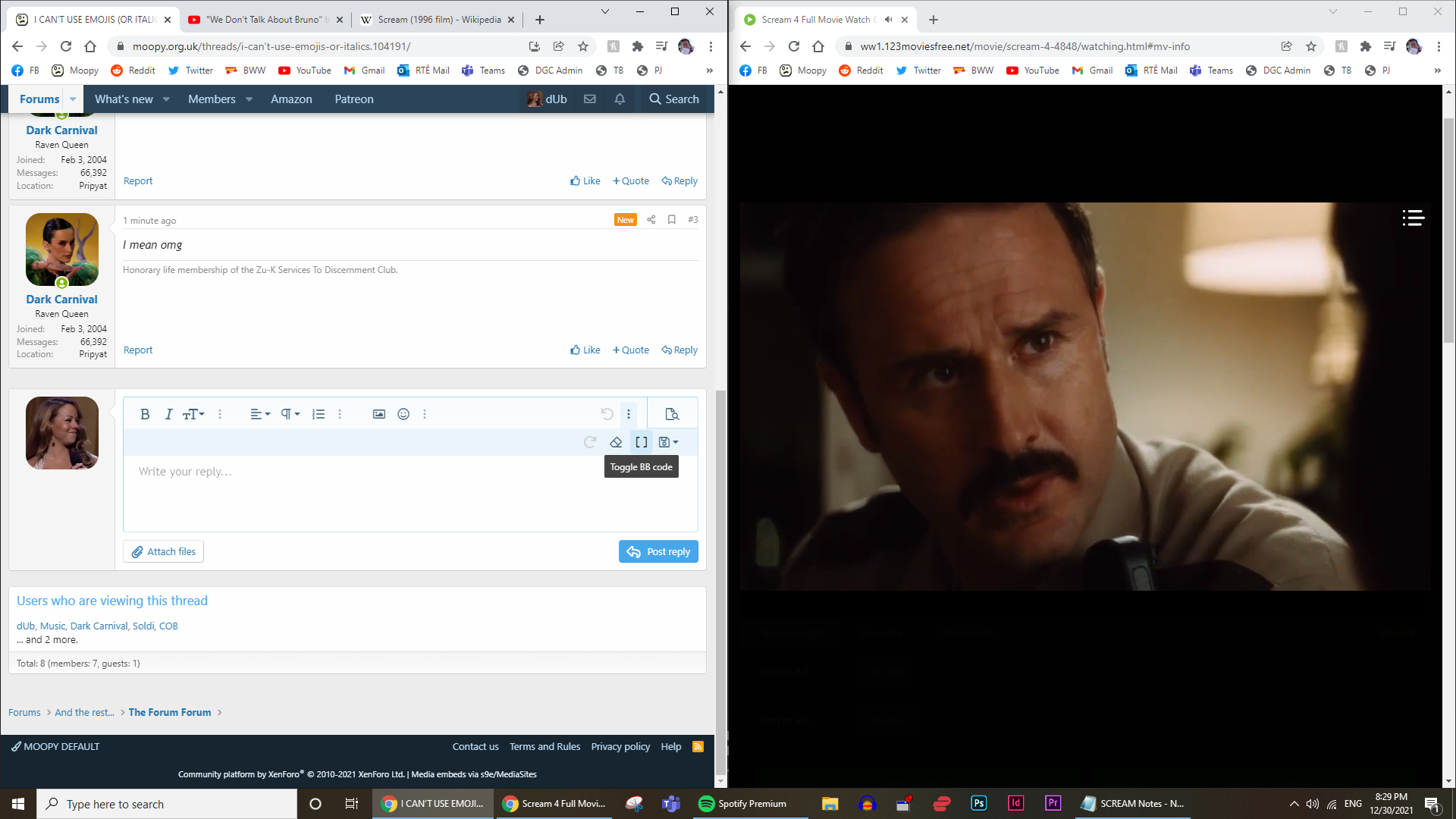Attach files to the reply
This screenshot has height=819, width=1456.
(163, 551)
